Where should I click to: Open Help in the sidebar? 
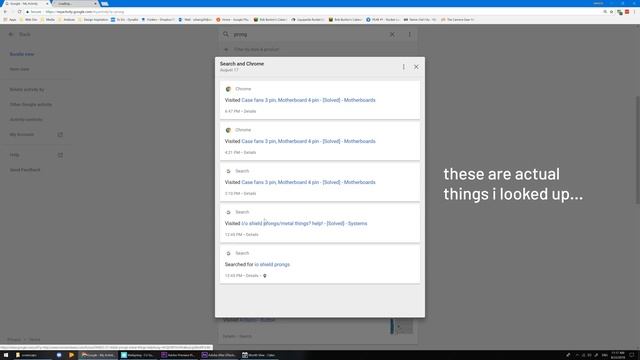tap(14, 155)
